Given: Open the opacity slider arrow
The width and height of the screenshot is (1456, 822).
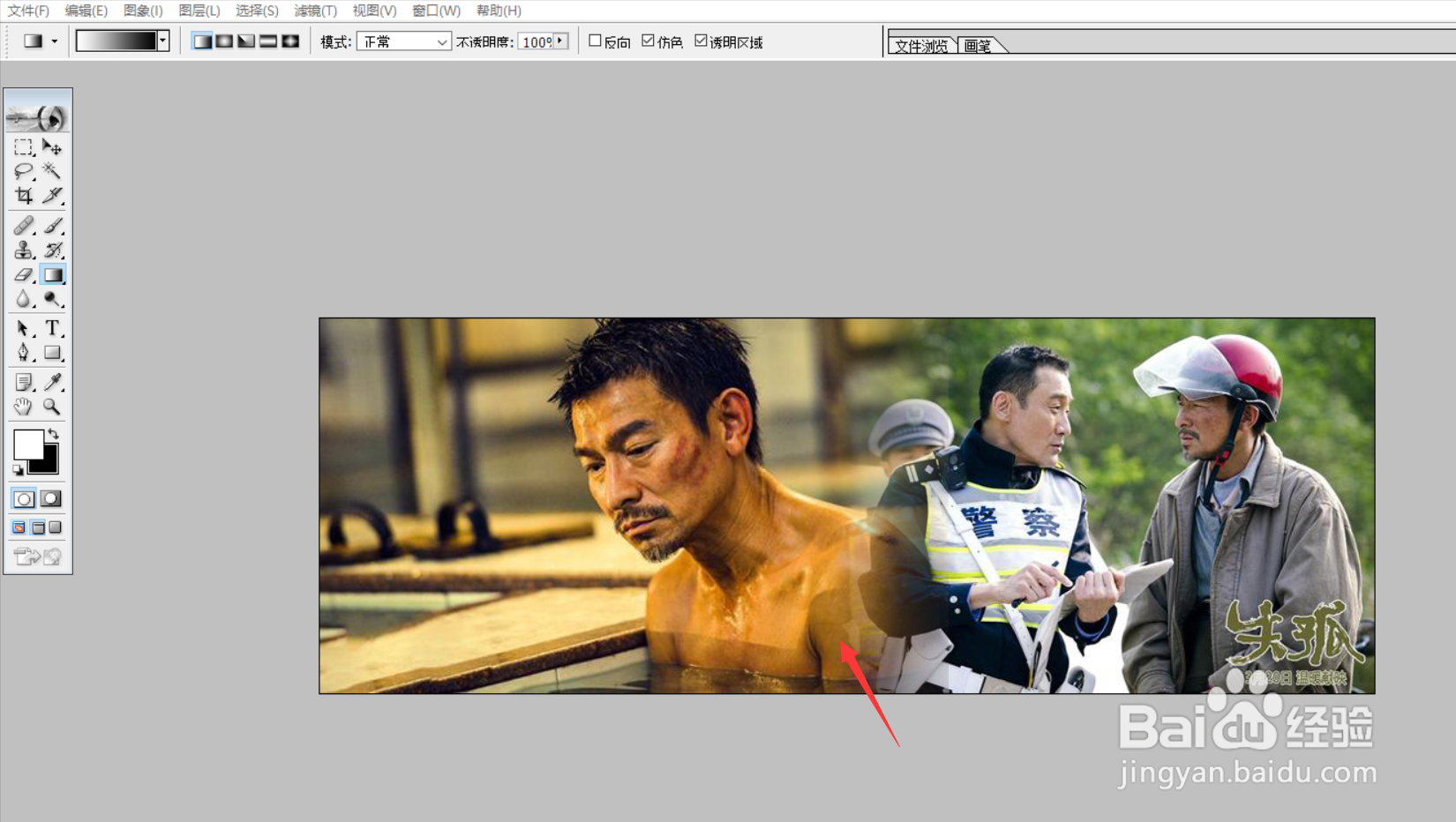Looking at the screenshot, I should coord(560,41).
